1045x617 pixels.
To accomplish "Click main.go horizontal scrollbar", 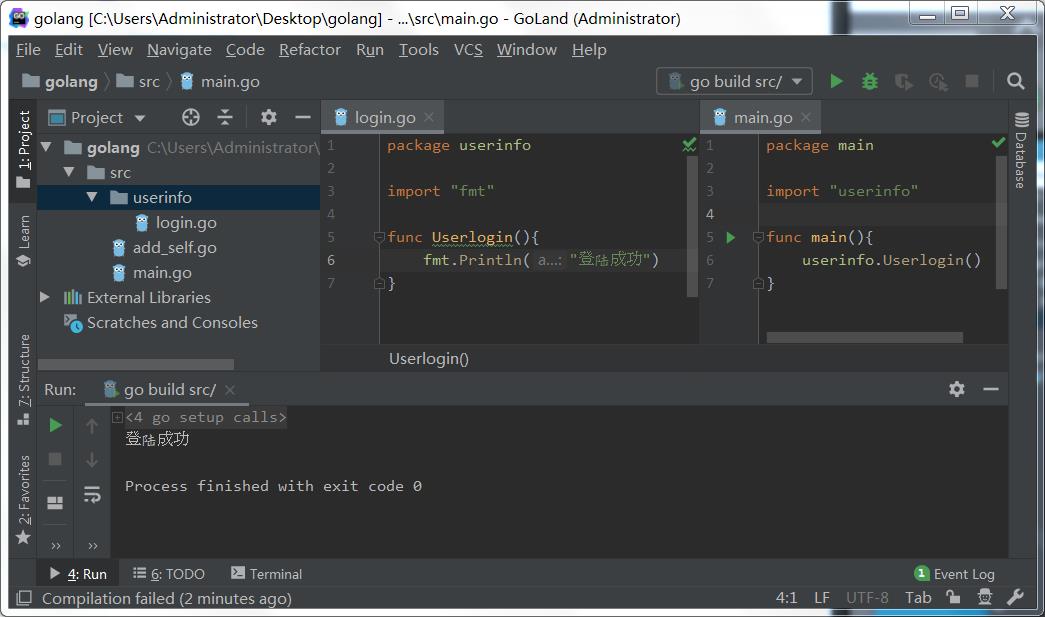I will point(864,338).
